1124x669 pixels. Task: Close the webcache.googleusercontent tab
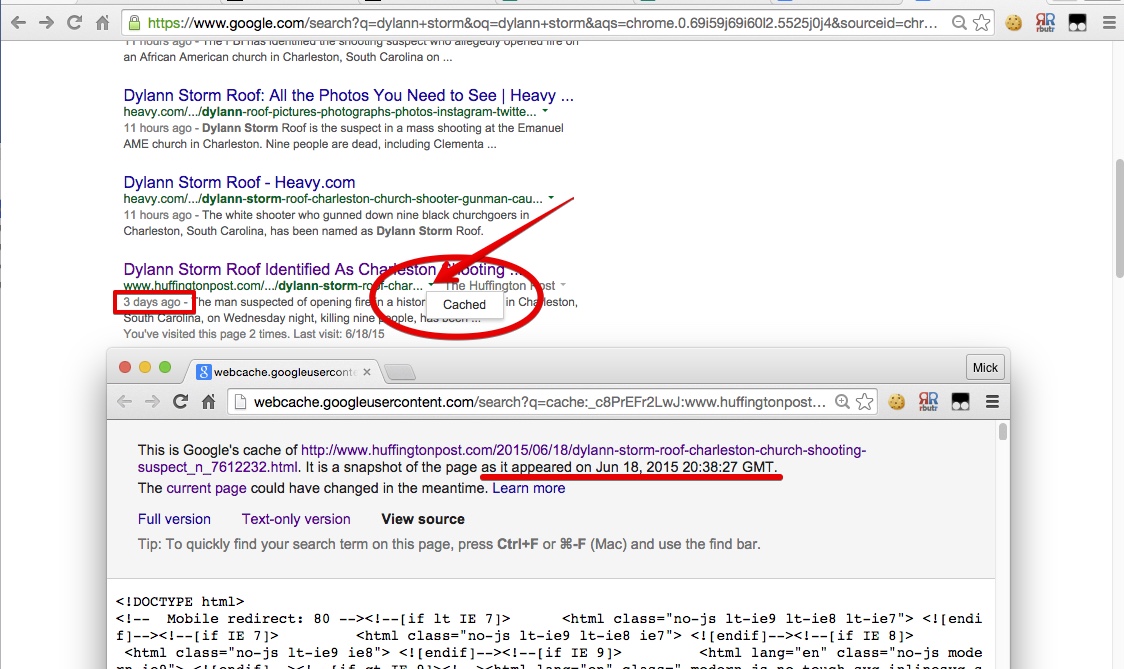click(x=367, y=371)
